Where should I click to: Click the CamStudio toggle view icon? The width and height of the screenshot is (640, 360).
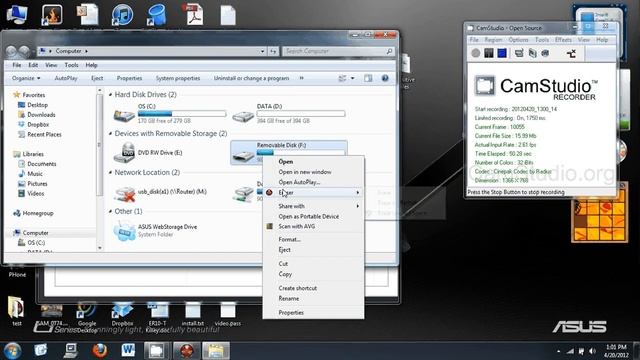click(571, 53)
